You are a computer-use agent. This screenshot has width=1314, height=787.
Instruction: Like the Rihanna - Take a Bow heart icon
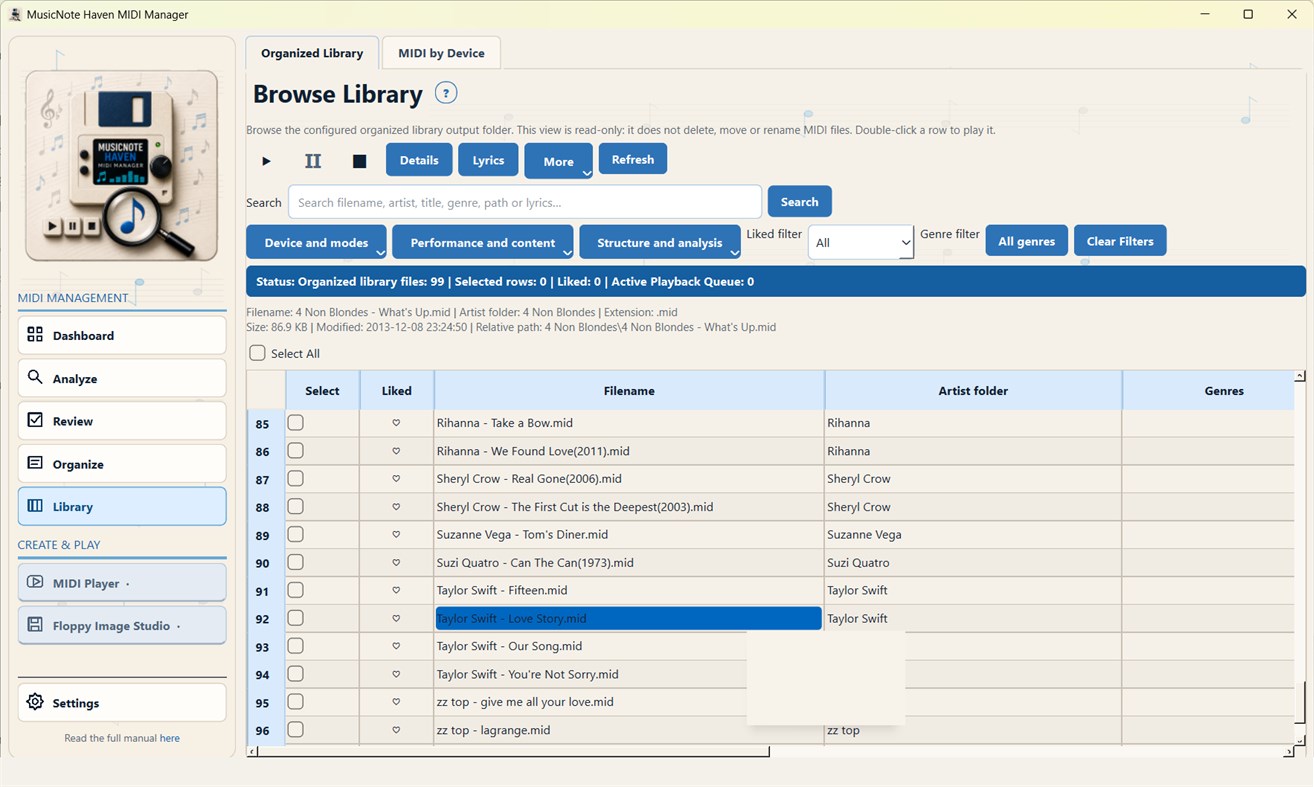[x=396, y=423]
